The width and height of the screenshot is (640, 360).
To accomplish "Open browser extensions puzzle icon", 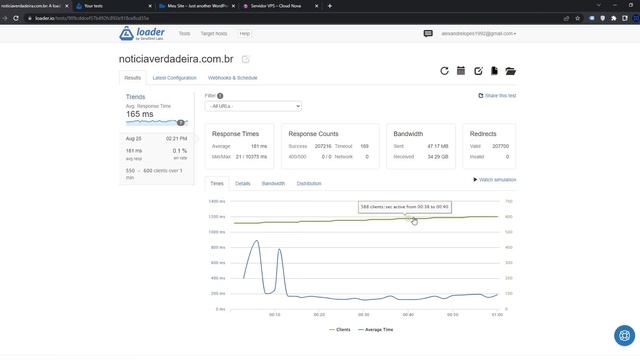I will [613, 18].
